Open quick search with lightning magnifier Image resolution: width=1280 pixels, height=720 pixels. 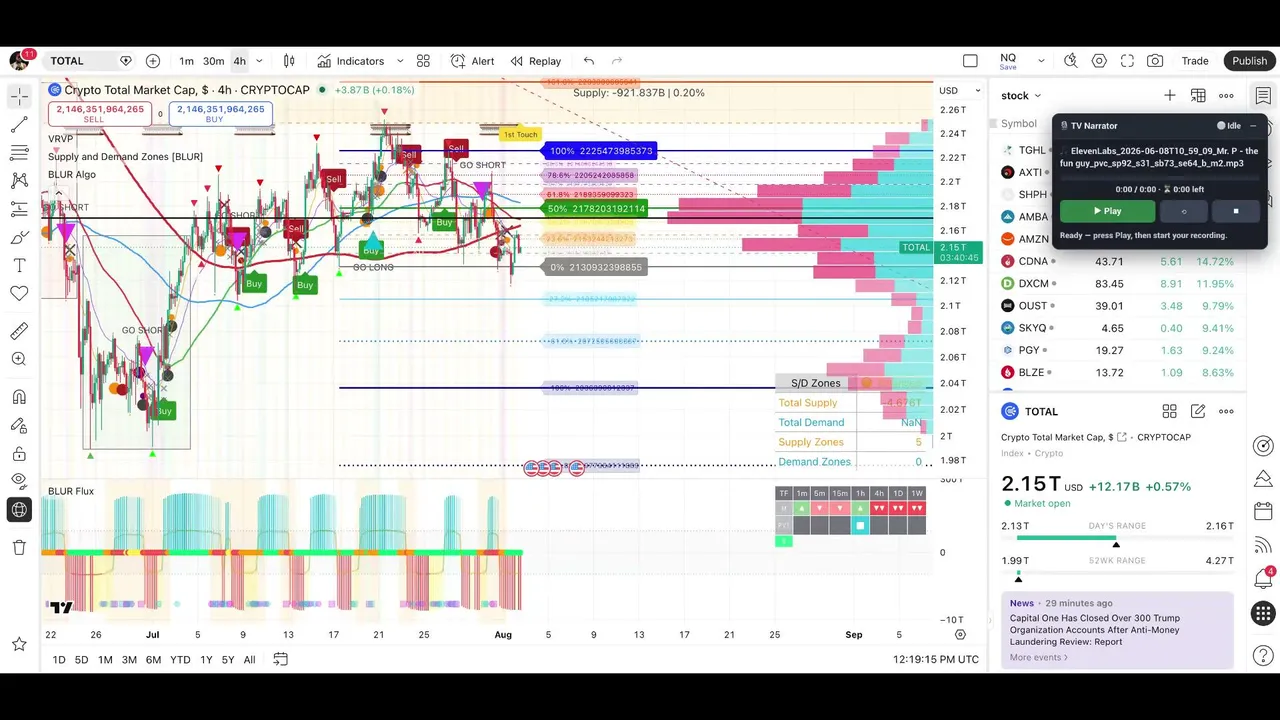1071,61
